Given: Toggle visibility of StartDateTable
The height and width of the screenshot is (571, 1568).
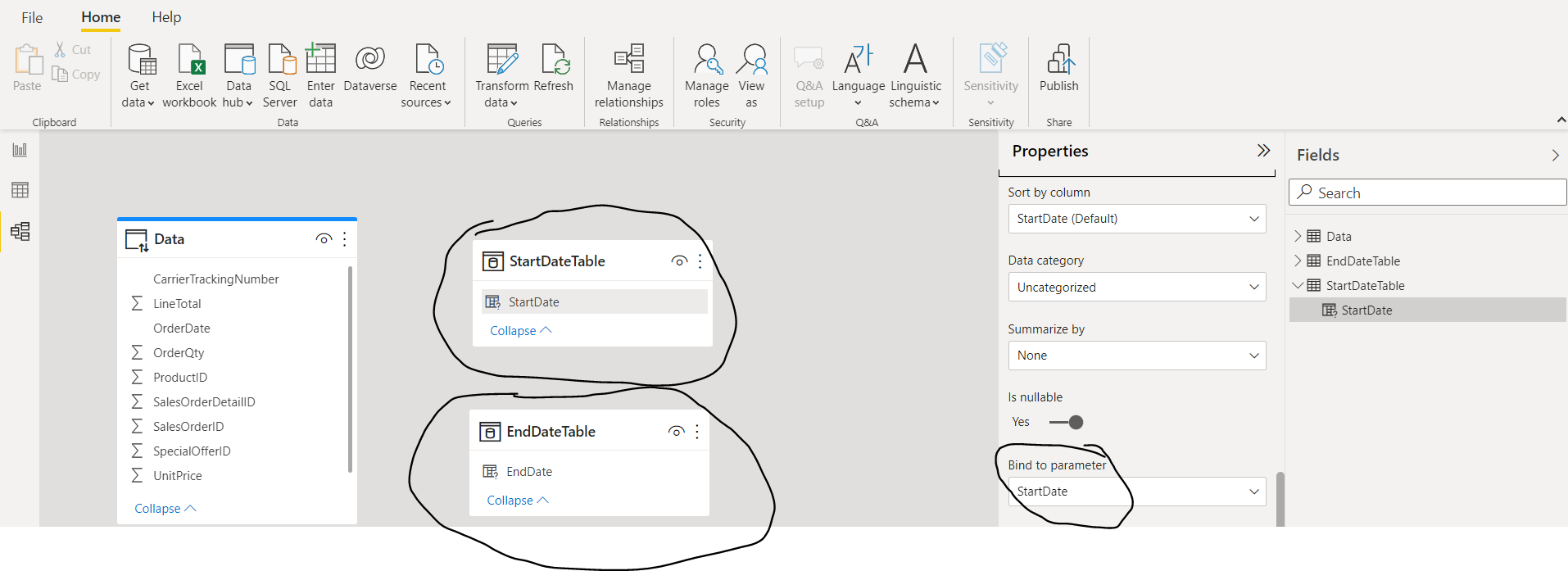Looking at the screenshot, I should [678, 261].
